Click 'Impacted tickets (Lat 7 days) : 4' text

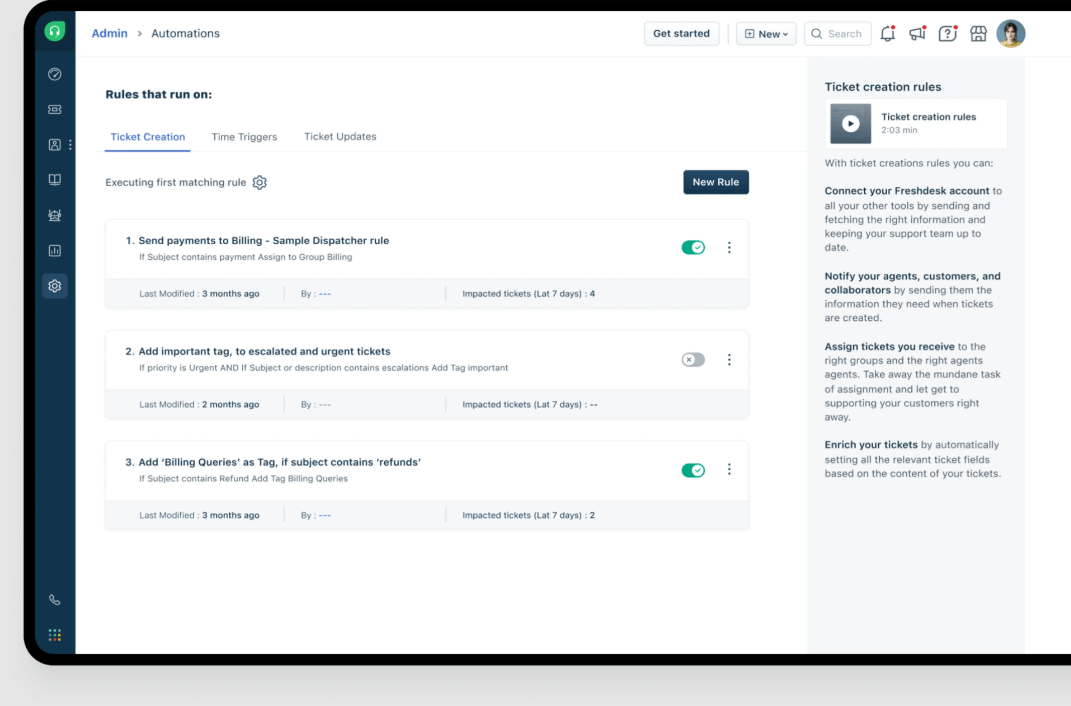(528, 294)
